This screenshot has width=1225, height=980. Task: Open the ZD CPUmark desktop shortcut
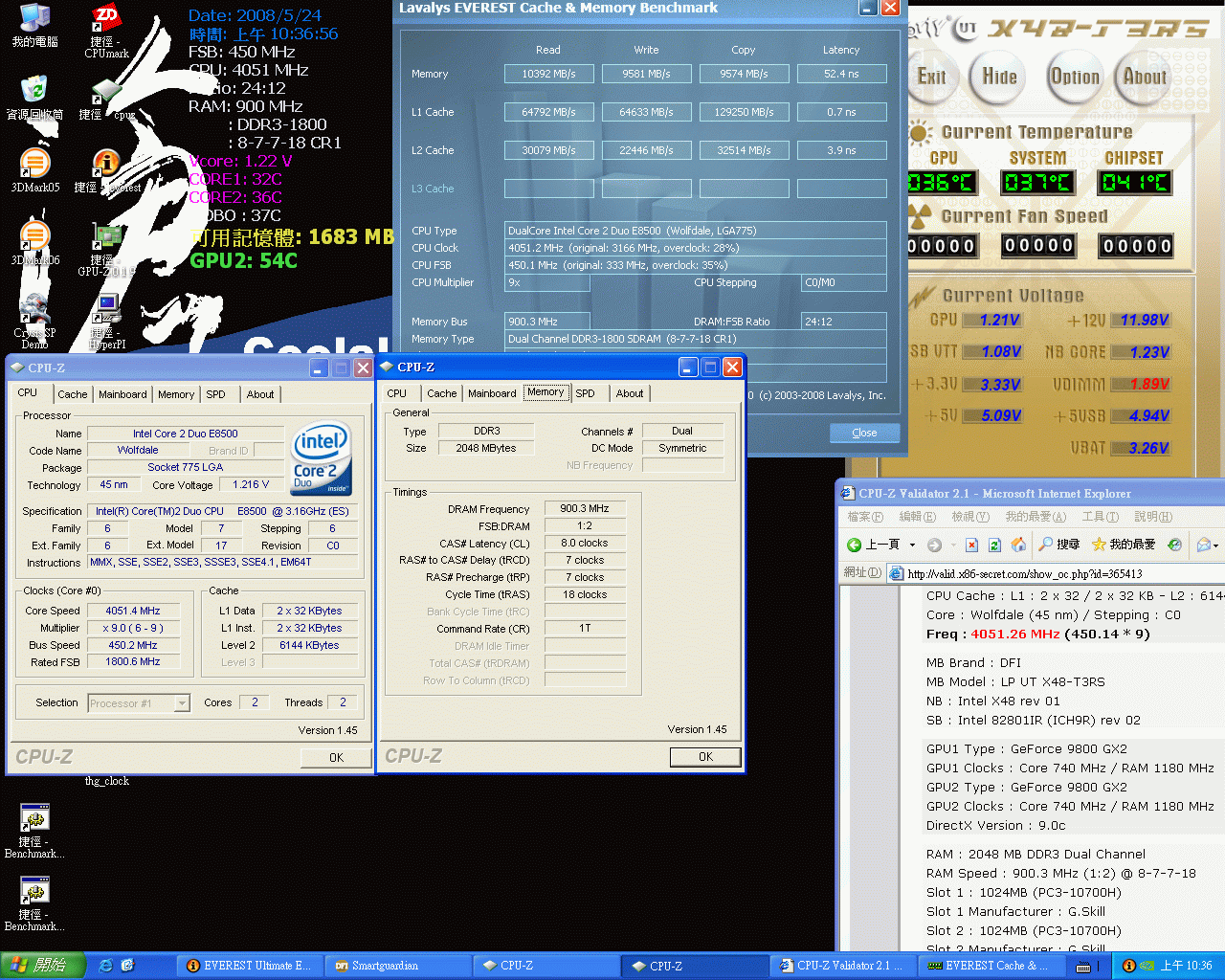(x=106, y=19)
